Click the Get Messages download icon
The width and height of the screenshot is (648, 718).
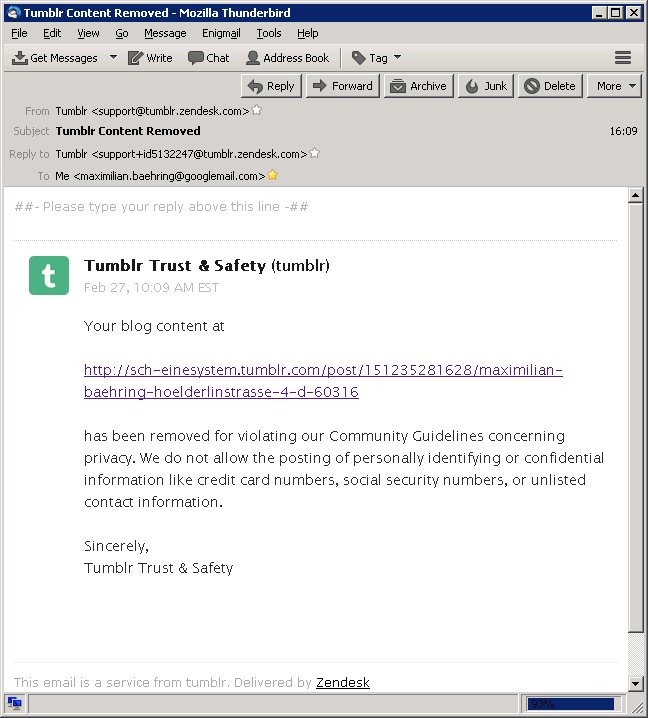(x=19, y=58)
